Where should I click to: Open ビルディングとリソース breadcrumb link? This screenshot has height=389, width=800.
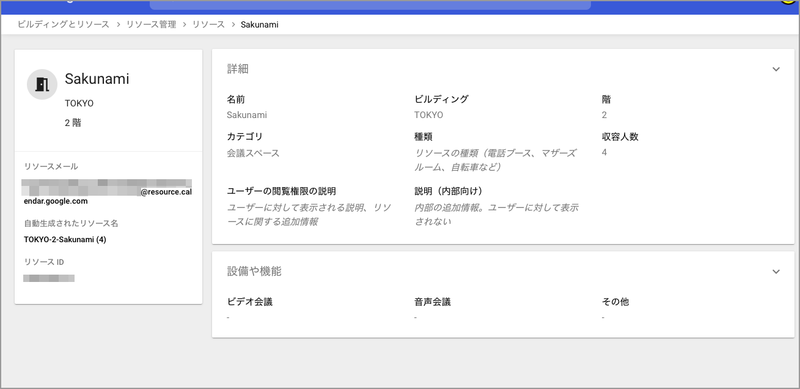click(x=63, y=24)
